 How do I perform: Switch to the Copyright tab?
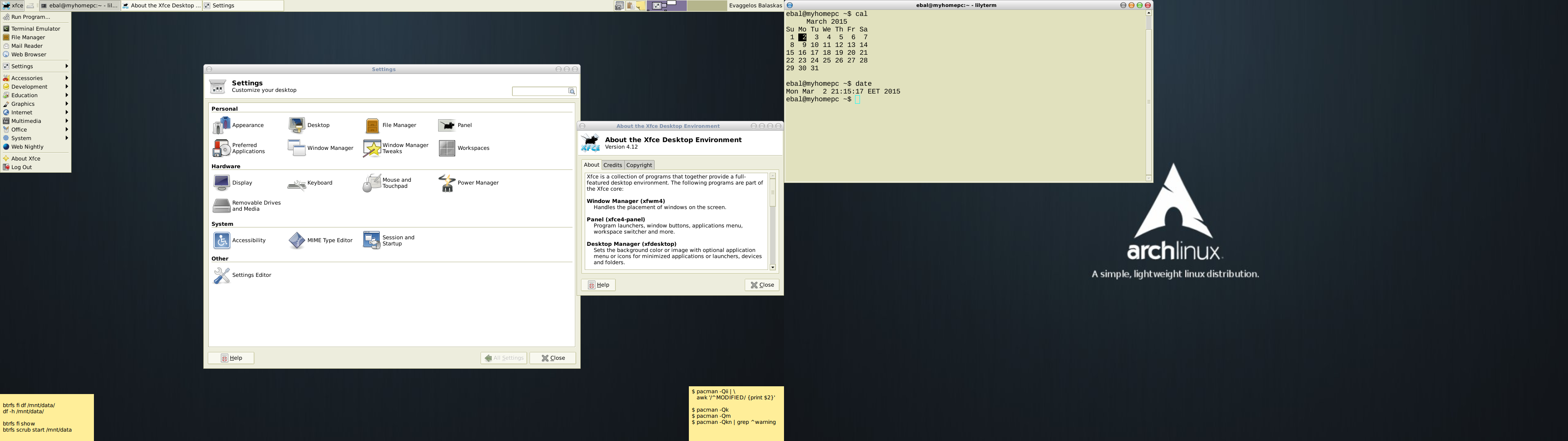639,165
